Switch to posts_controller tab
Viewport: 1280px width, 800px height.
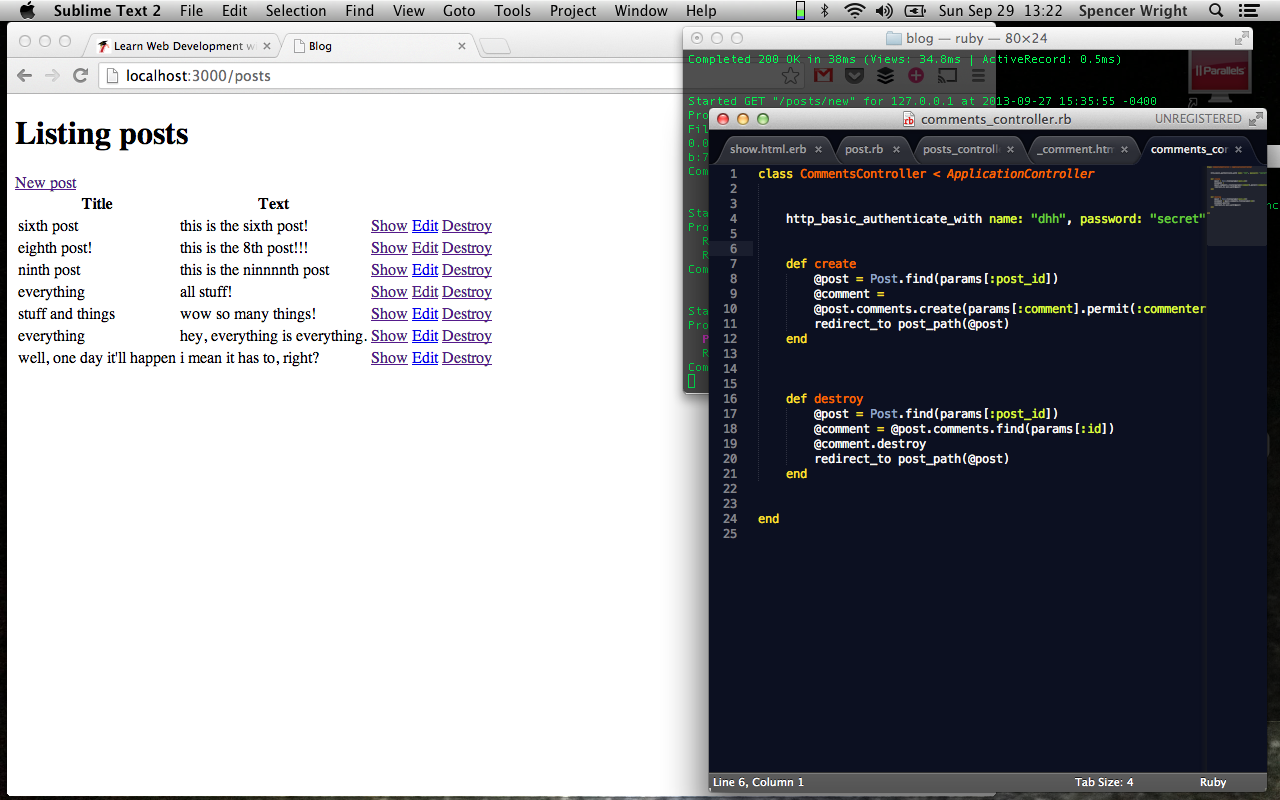(x=961, y=149)
